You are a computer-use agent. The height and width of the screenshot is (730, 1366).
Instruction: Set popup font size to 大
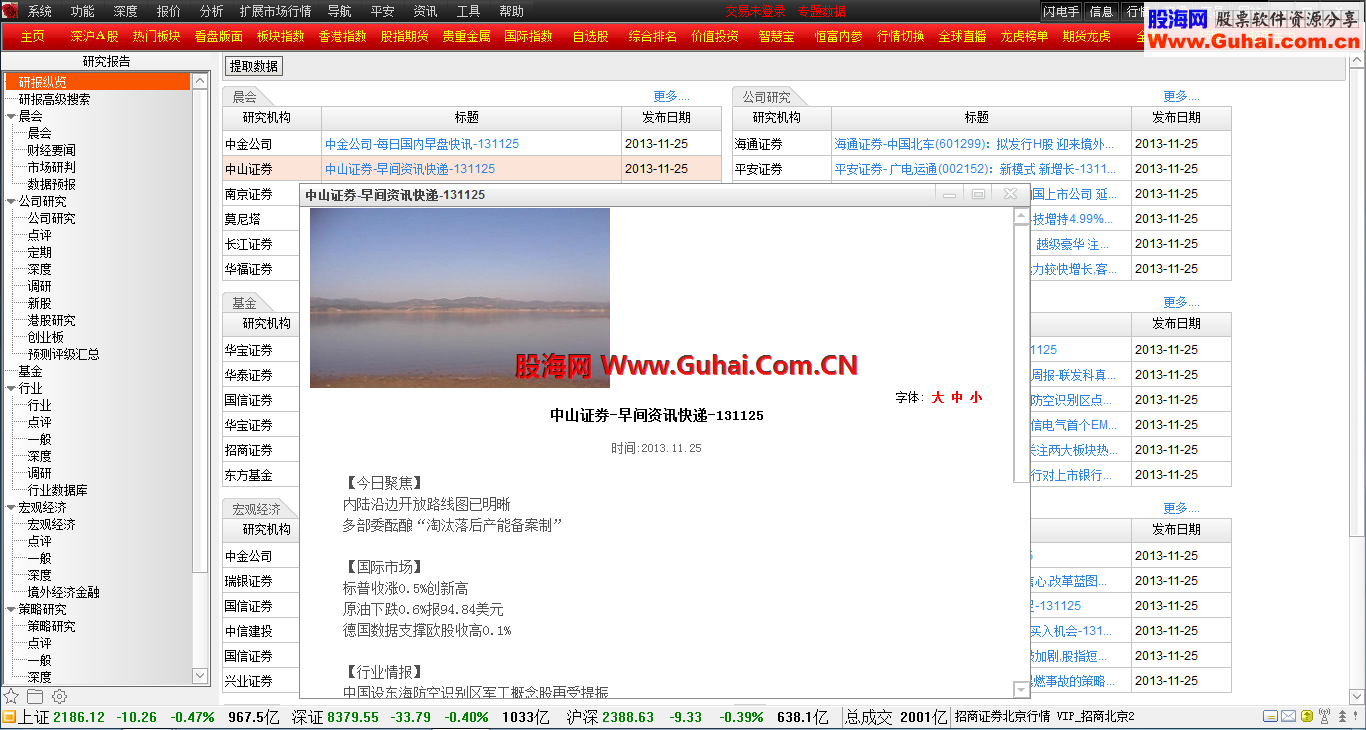pos(937,397)
